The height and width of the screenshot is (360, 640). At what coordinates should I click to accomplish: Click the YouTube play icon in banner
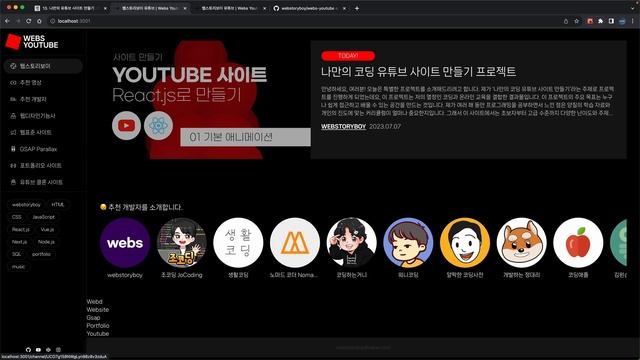click(126, 125)
